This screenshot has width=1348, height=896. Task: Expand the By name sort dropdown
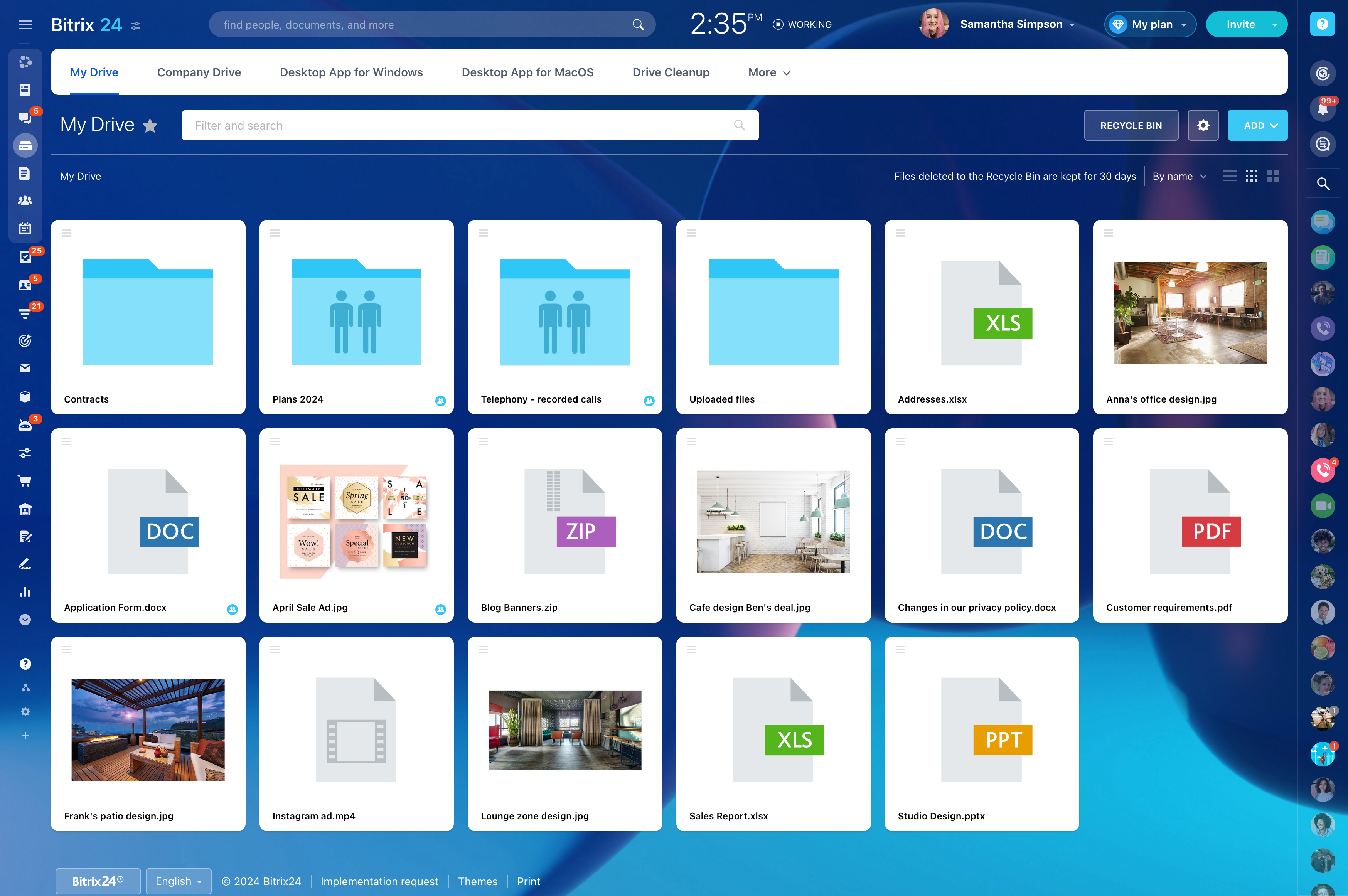tap(1179, 176)
